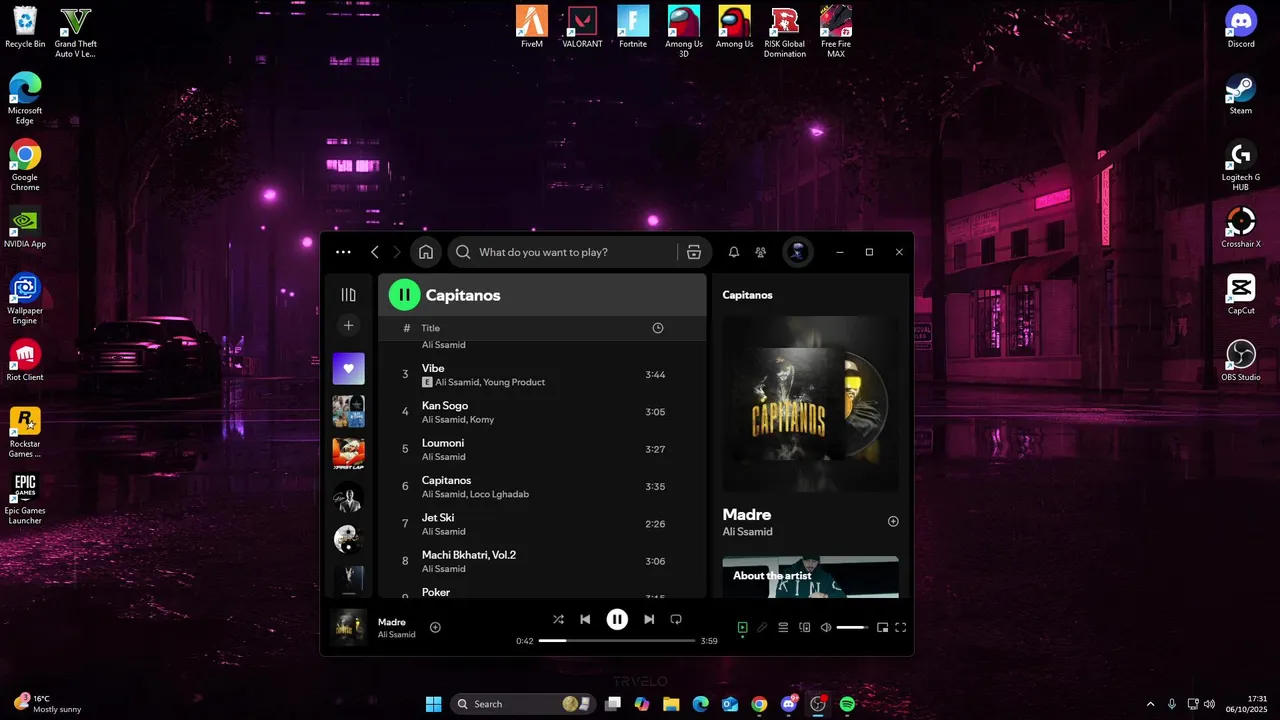Open Liked Songs playlist thumbnail
1280x720 pixels.
[x=348, y=368]
